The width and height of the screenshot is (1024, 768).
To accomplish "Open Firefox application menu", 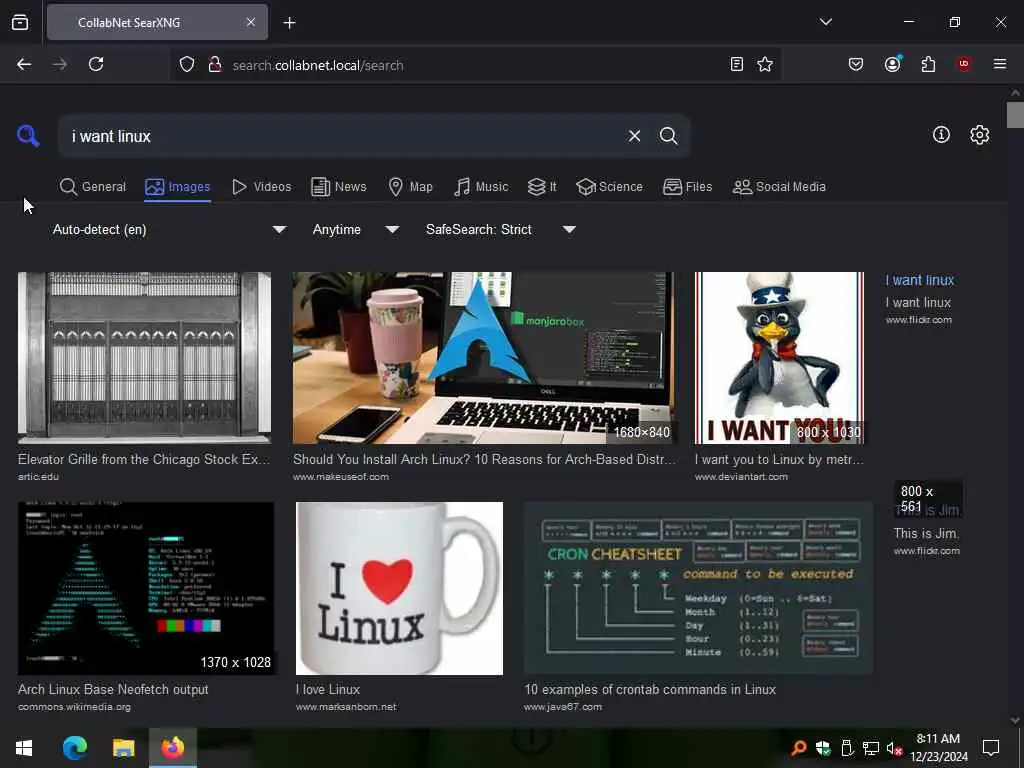I will (x=999, y=64).
